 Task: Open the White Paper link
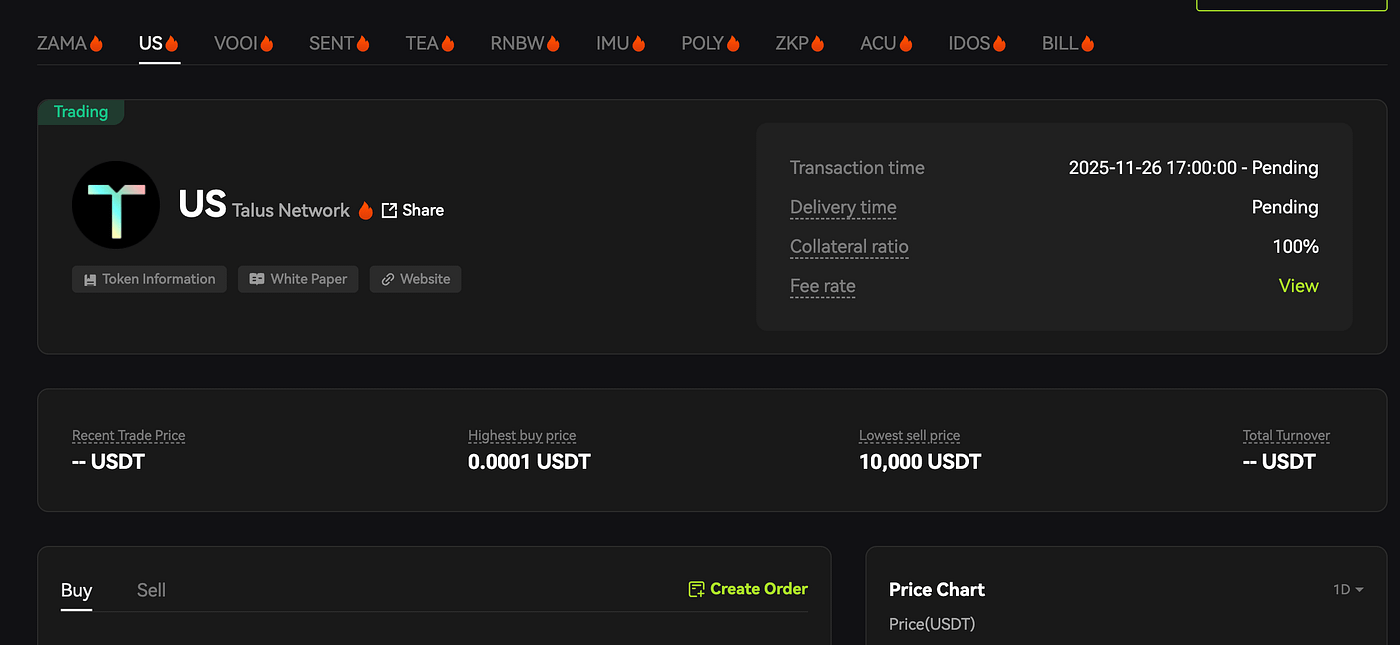click(298, 279)
